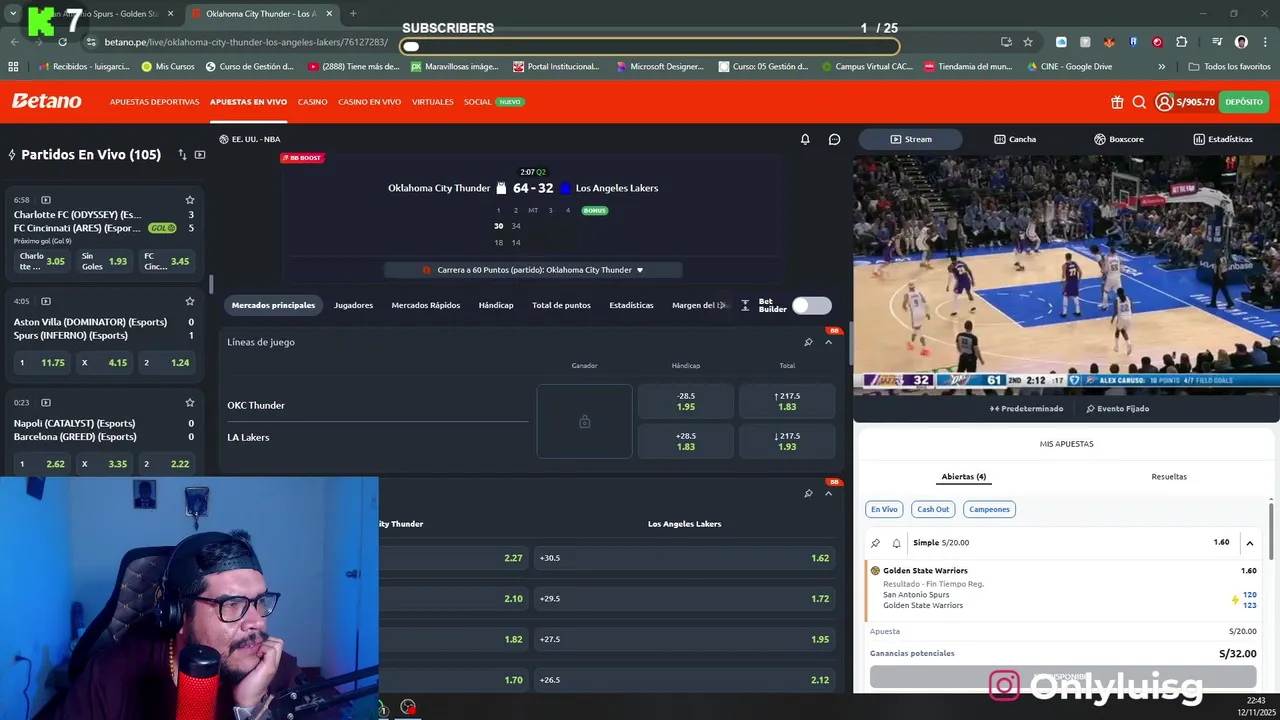Image resolution: width=1280 pixels, height=720 pixels.
Task: Toggle bell alert on Simple S/20.00 bet
Action: (896, 543)
